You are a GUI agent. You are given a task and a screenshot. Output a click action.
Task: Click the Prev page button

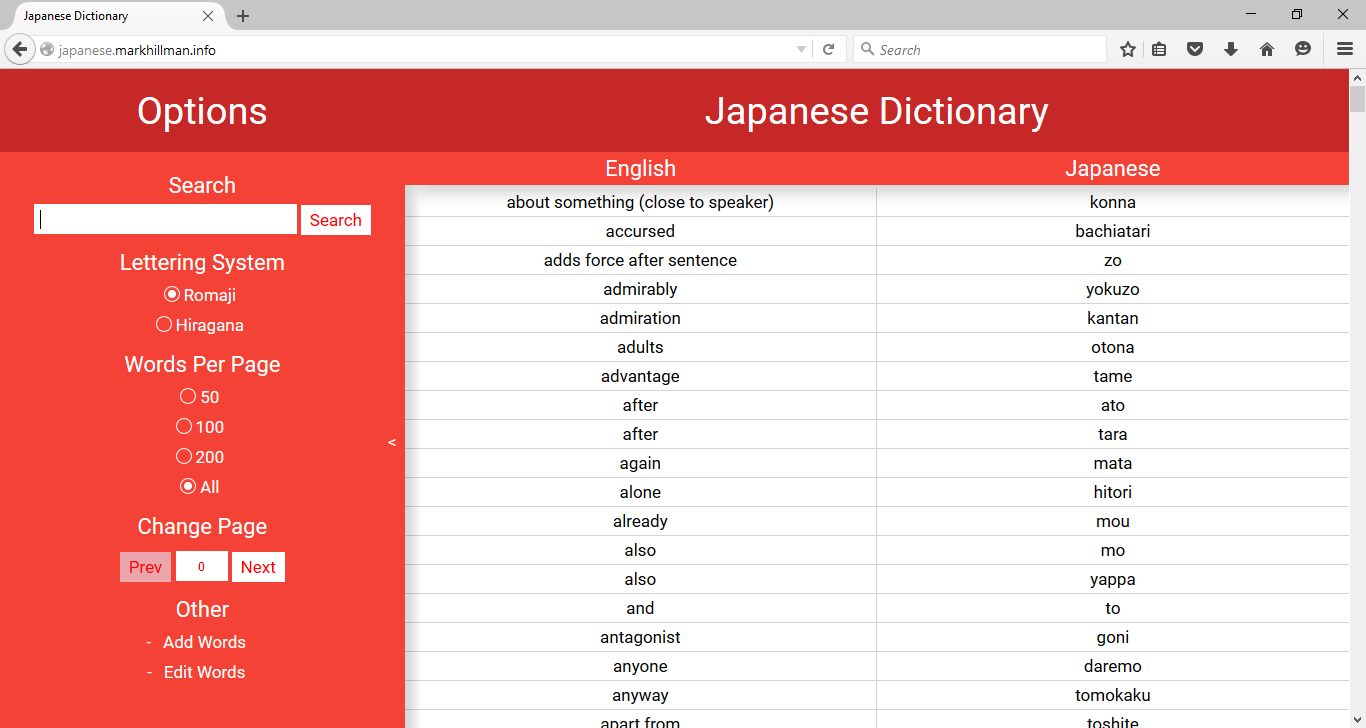tap(145, 567)
